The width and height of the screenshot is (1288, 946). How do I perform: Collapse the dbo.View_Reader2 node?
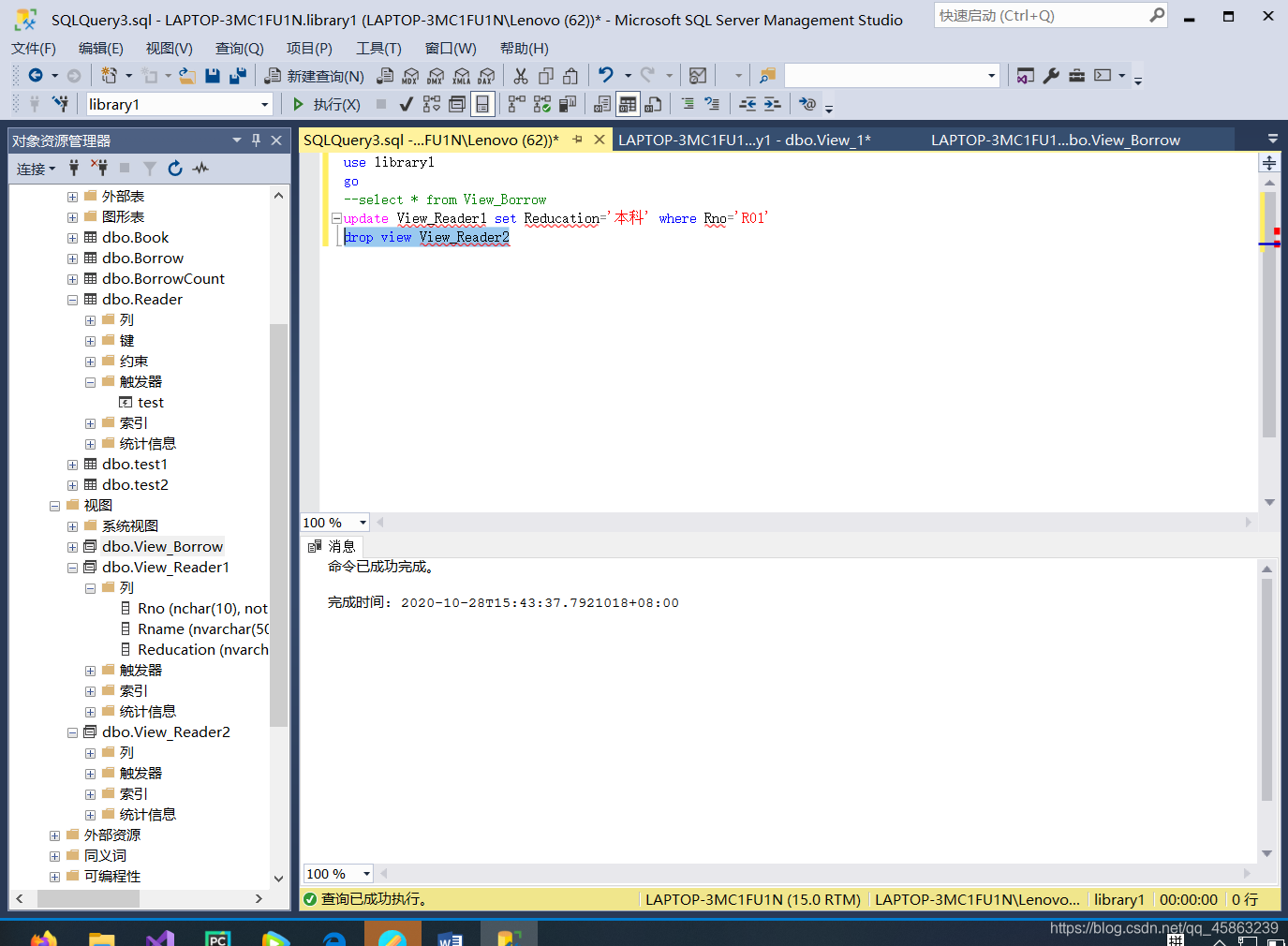[73, 732]
